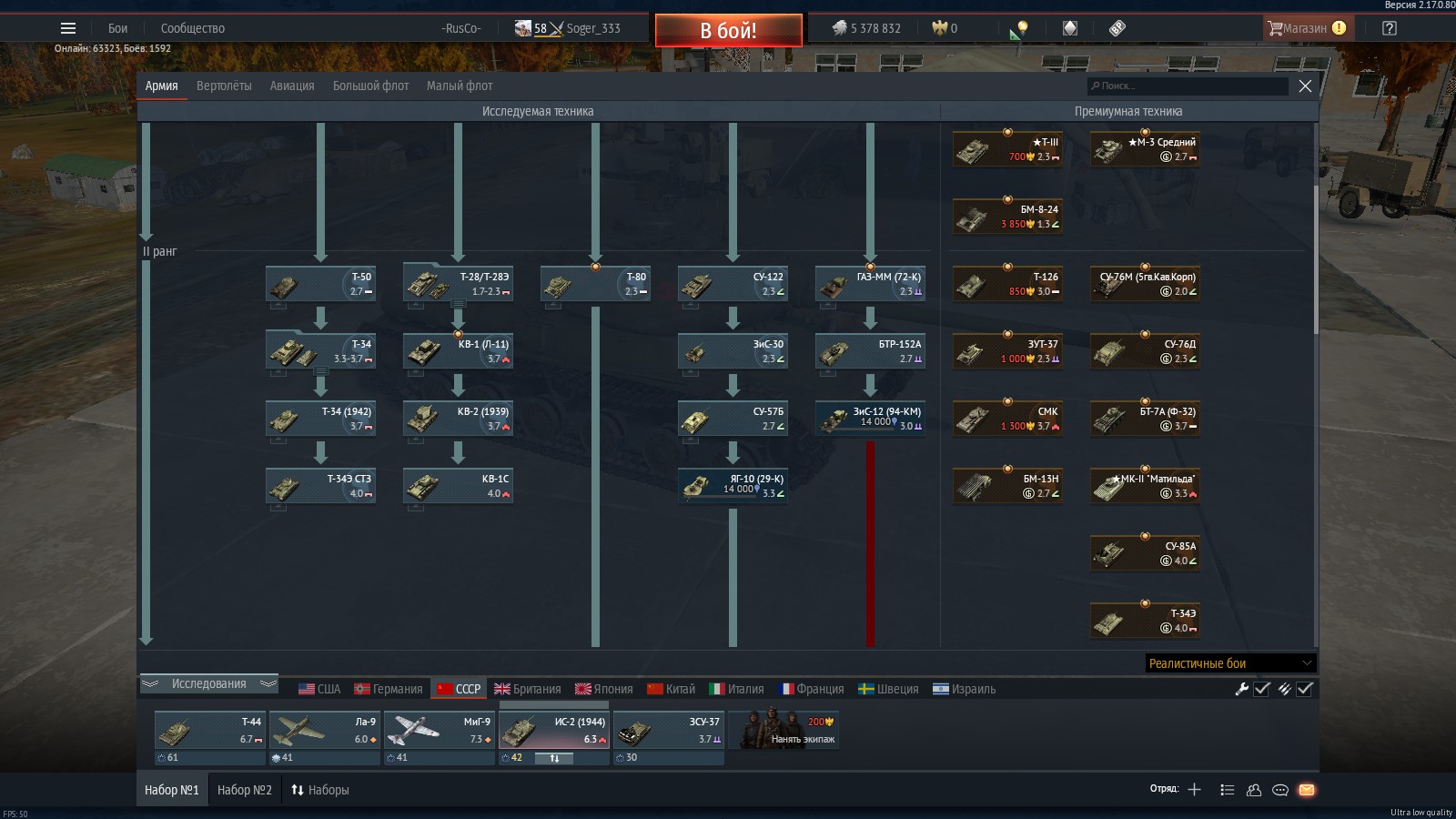Collapse the Исследования panel left chevron
Viewport: 1456px width, 819px height.
pyautogui.click(x=150, y=683)
